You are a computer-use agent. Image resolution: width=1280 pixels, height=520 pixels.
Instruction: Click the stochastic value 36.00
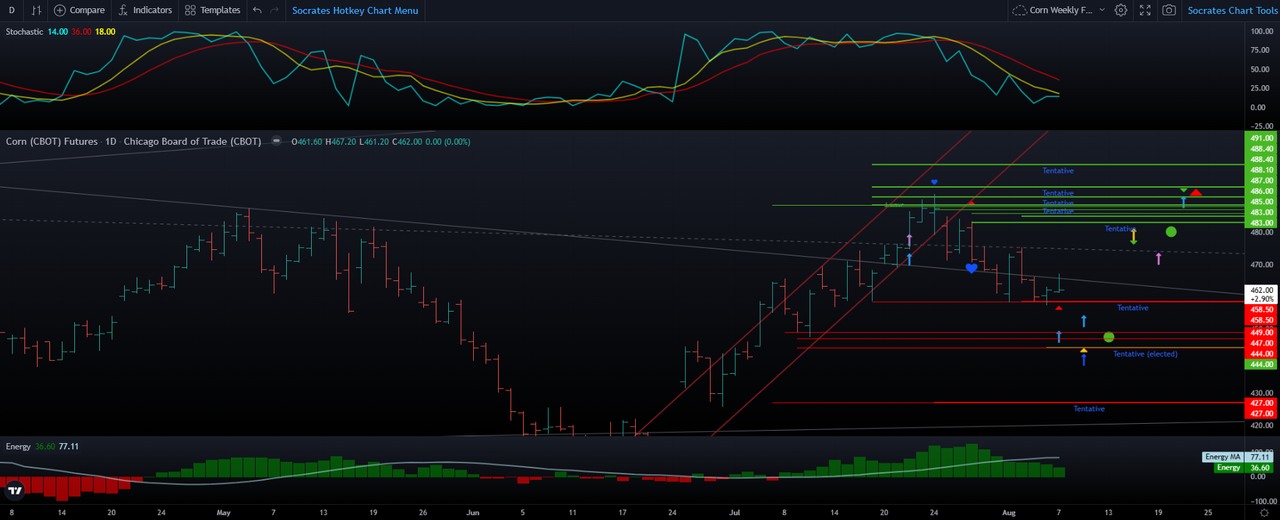pyautogui.click(x=81, y=32)
